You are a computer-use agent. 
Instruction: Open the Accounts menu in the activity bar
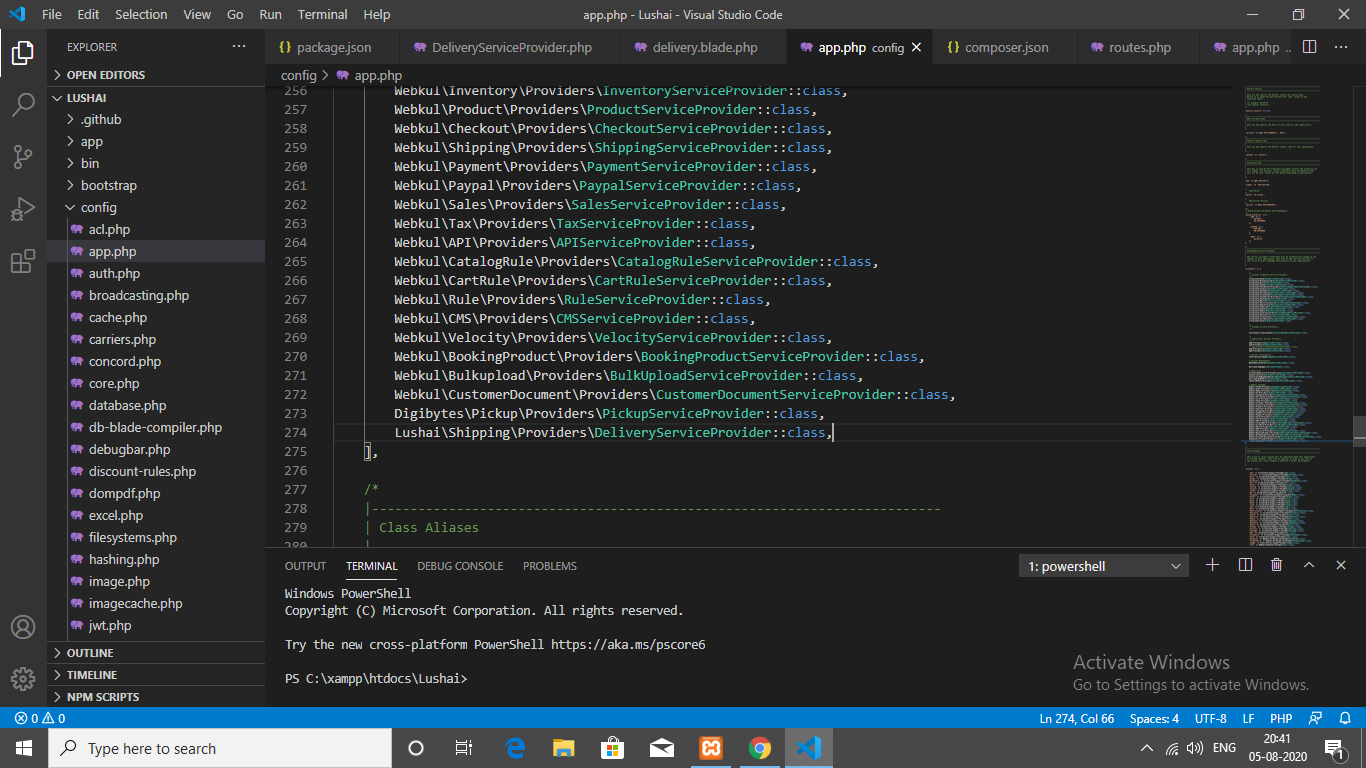(x=23, y=627)
